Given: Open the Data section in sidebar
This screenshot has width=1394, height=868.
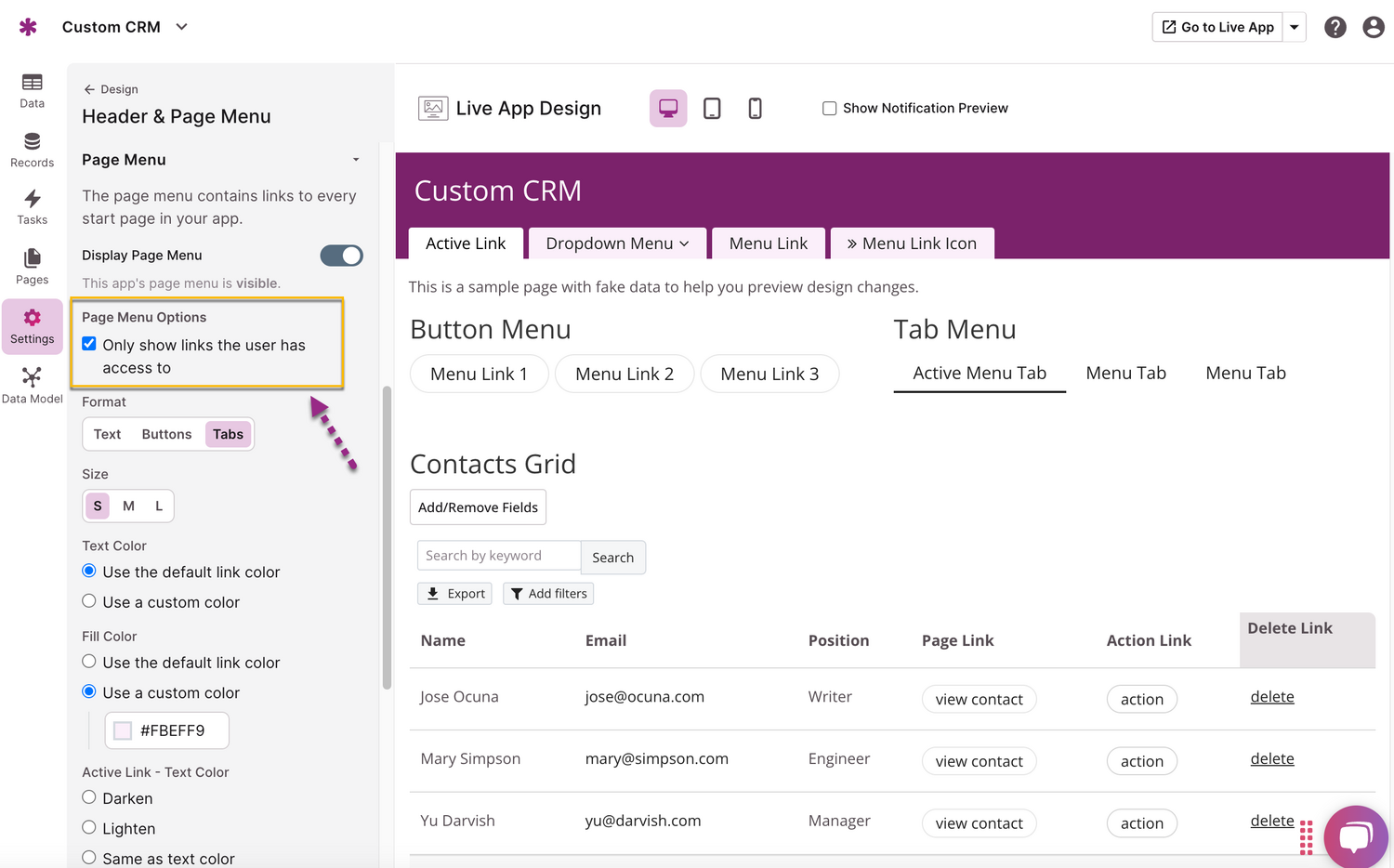Looking at the screenshot, I should 32,90.
